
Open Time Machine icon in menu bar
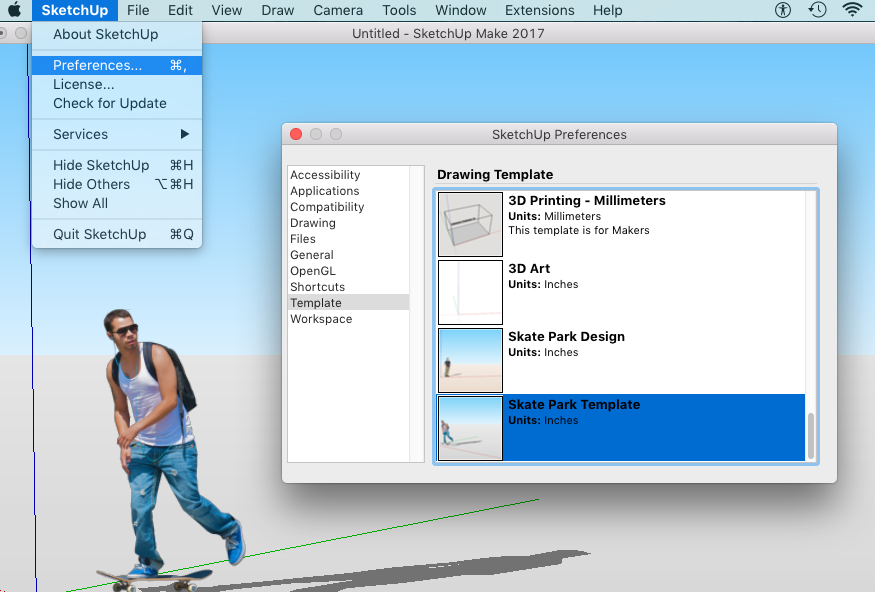[x=818, y=10]
